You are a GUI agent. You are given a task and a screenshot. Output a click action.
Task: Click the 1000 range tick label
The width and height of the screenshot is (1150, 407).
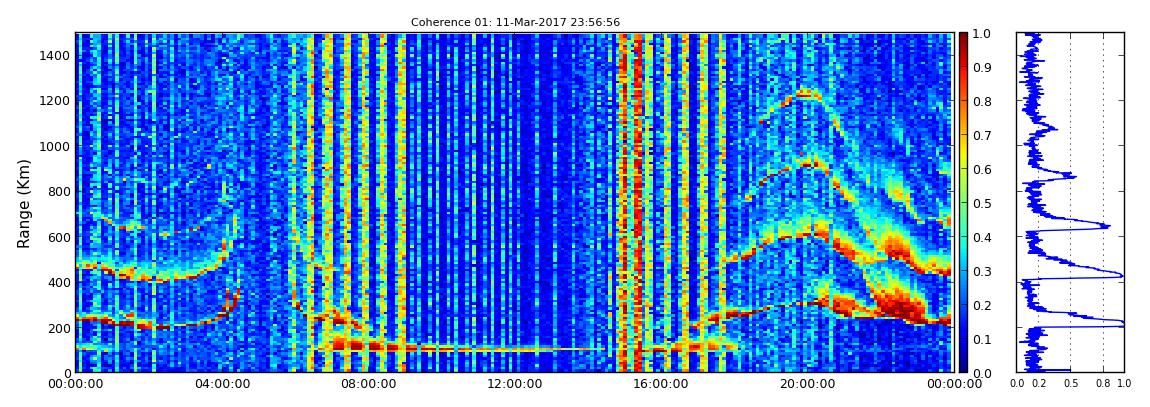[56, 146]
